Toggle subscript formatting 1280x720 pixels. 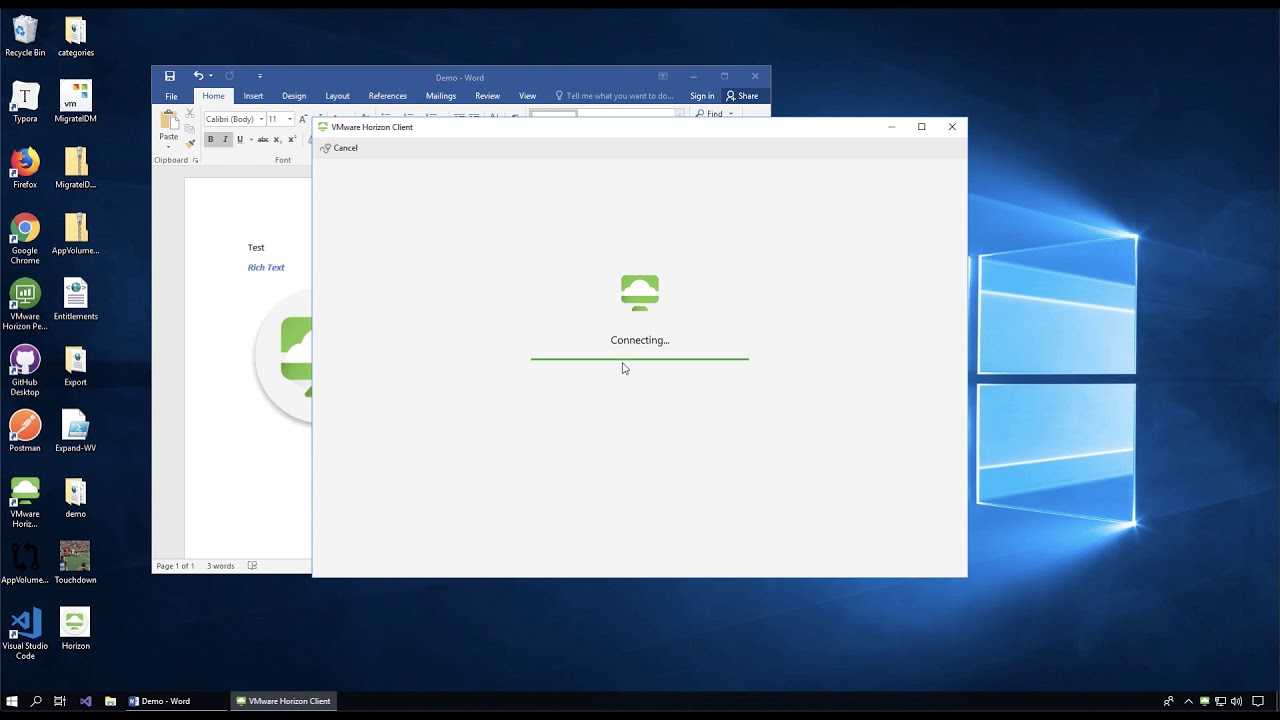277,139
